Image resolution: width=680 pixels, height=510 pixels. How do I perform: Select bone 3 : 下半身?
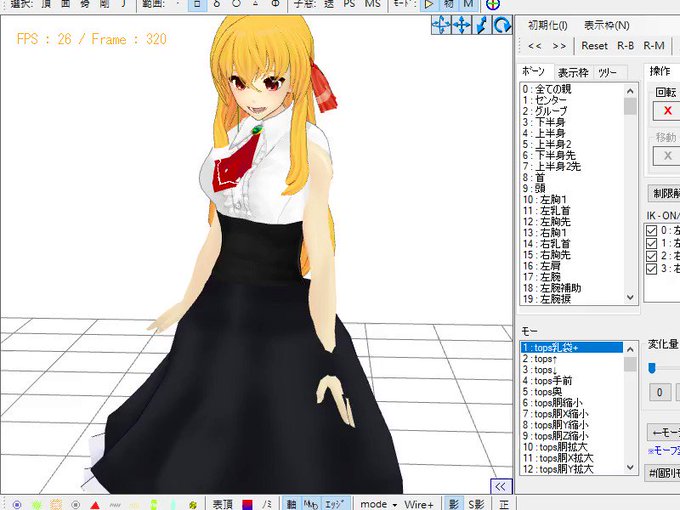pyautogui.click(x=572, y=122)
